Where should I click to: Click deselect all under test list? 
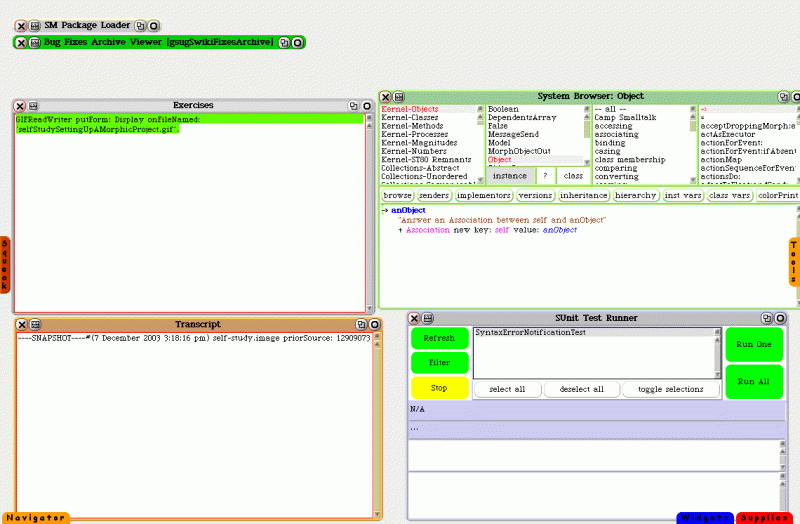582,389
